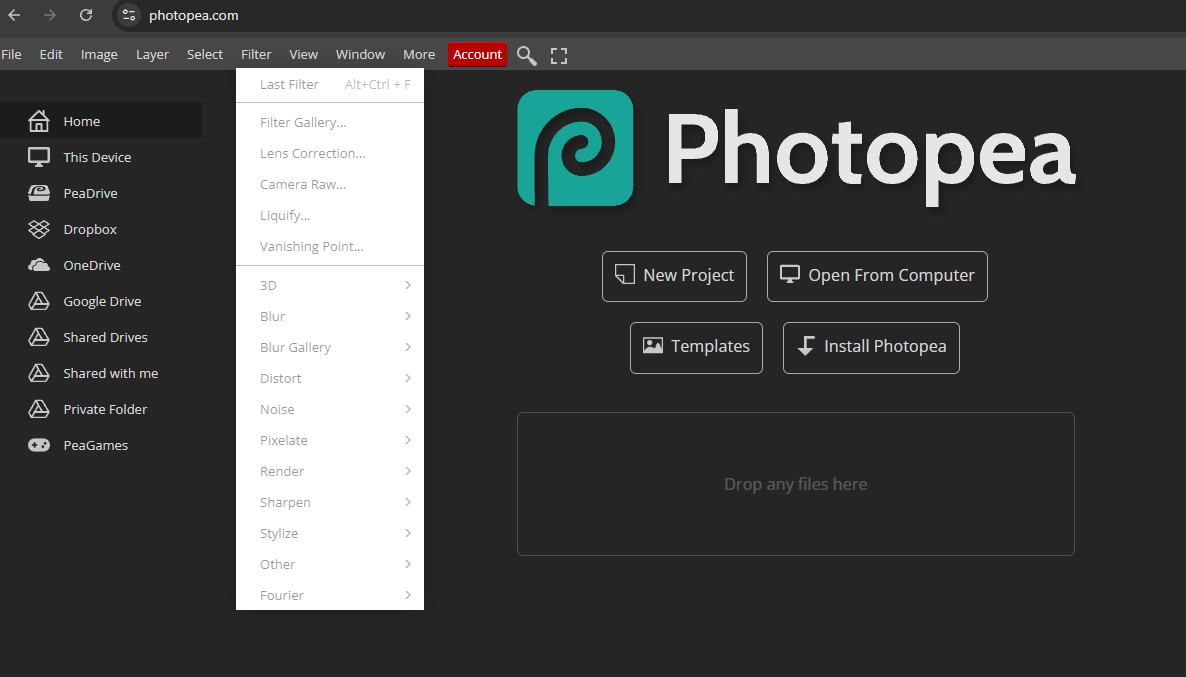
Task: Expand the Render filter submenu
Action: (x=330, y=471)
